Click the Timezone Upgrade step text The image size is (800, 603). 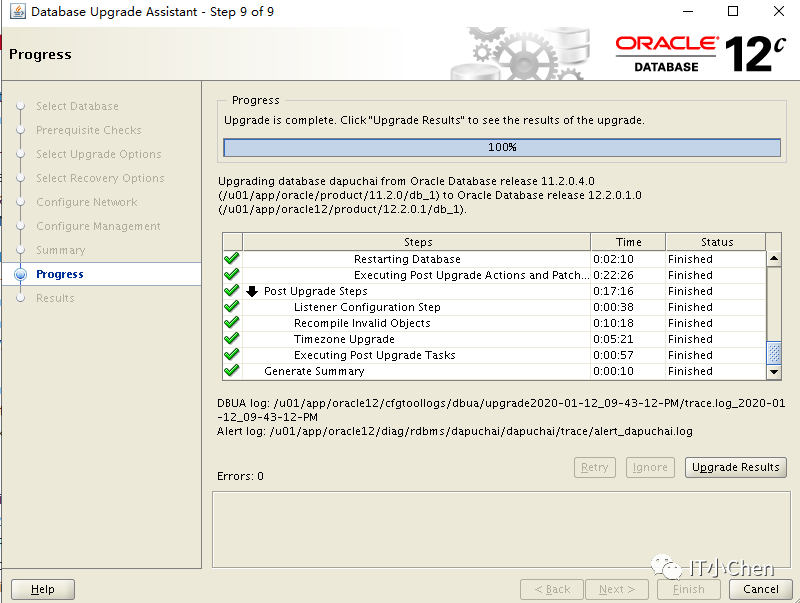[x=344, y=339]
